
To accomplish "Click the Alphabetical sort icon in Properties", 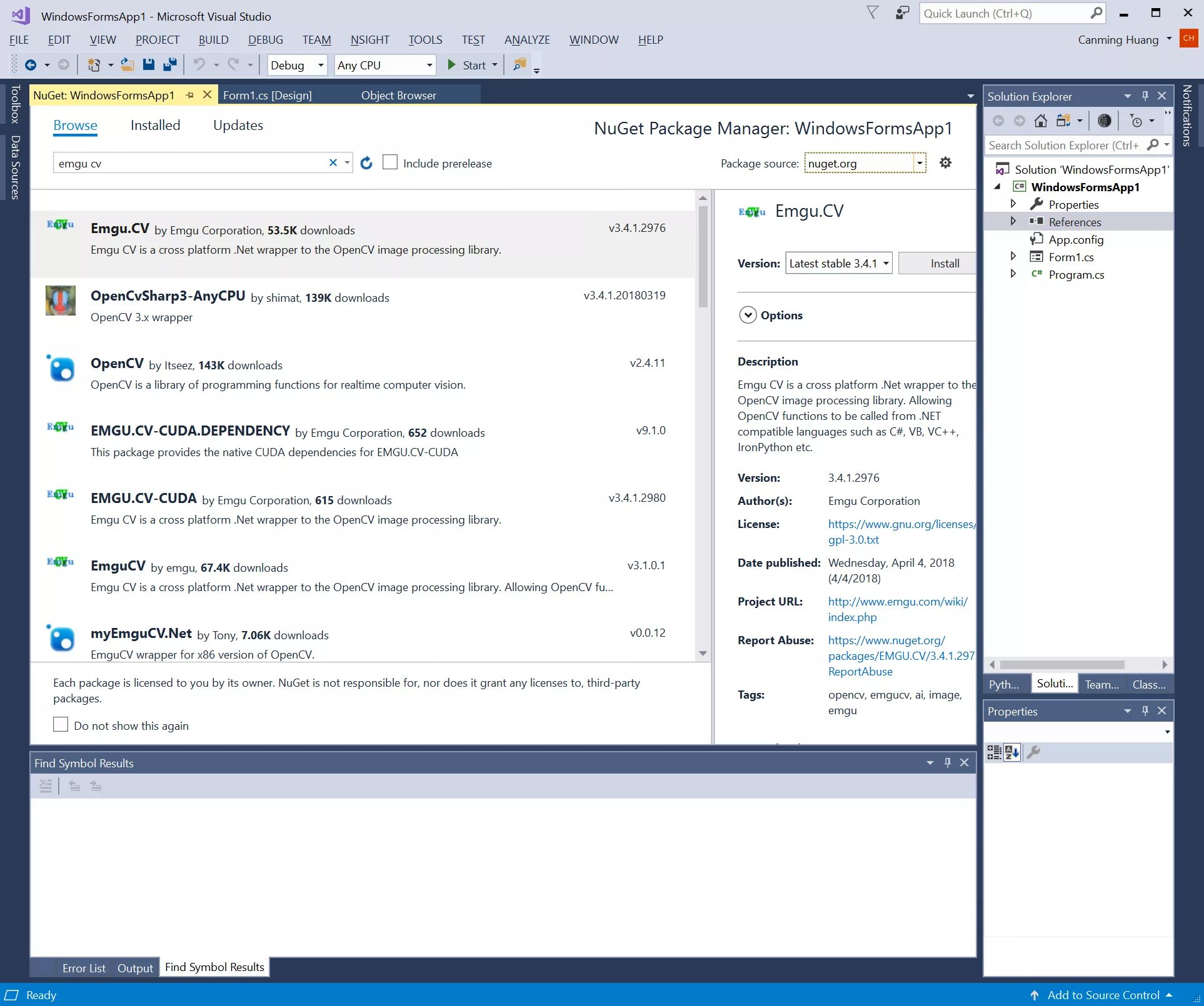I will point(1012,752).
